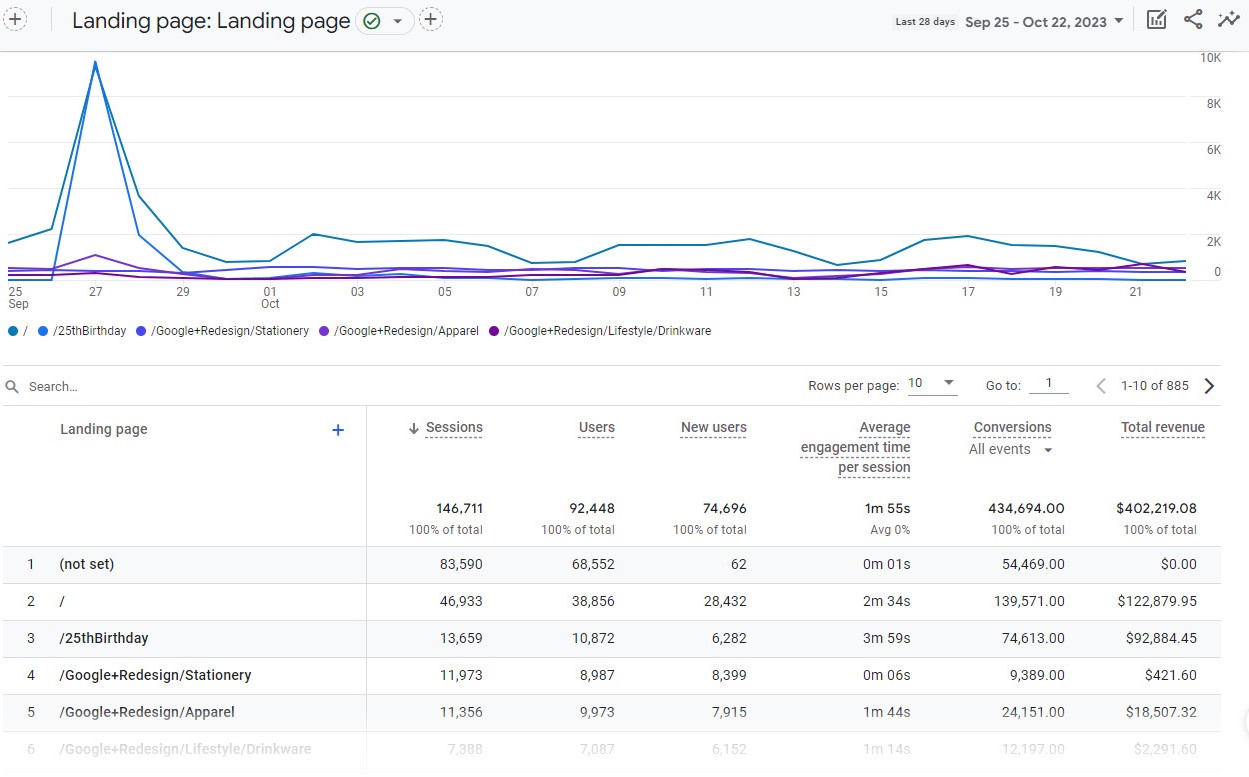Open Insights with the sparkle icon
Image resolution: width=1249 pixels, height=777 pixels.
tap(1229, 19)
